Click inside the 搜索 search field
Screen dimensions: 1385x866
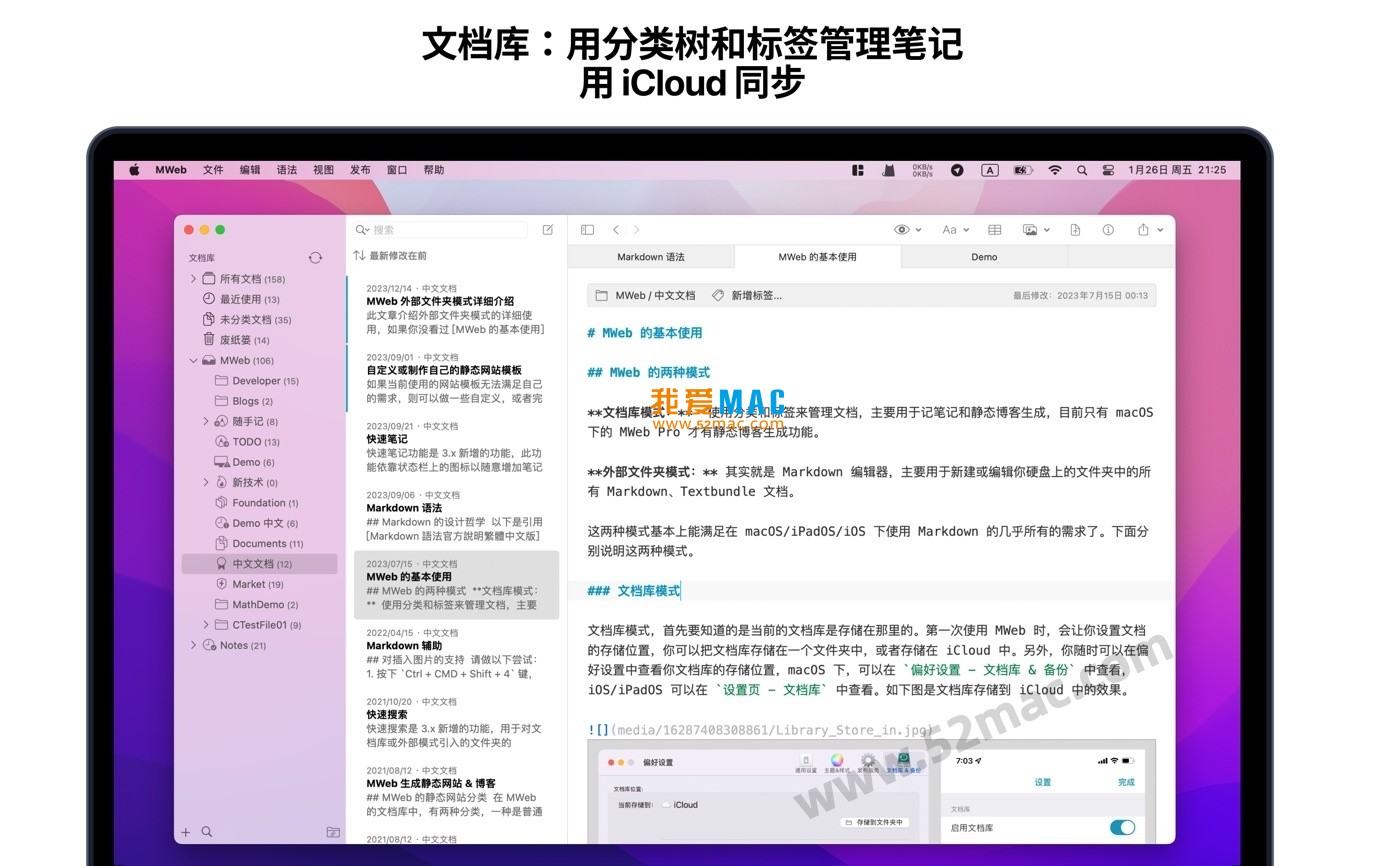click(x=430, y=229)
